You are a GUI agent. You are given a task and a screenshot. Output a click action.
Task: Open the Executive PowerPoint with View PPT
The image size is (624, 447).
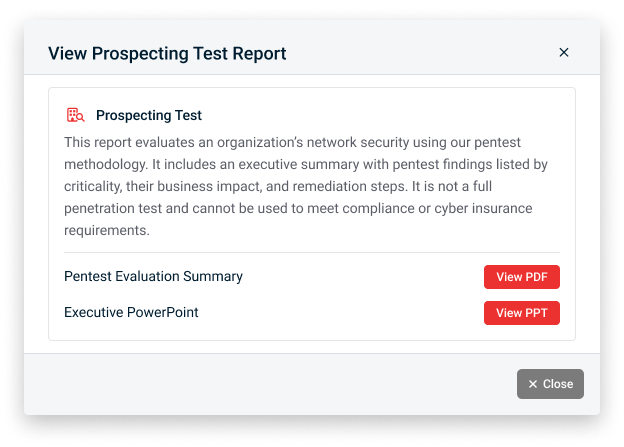[521, 313]
